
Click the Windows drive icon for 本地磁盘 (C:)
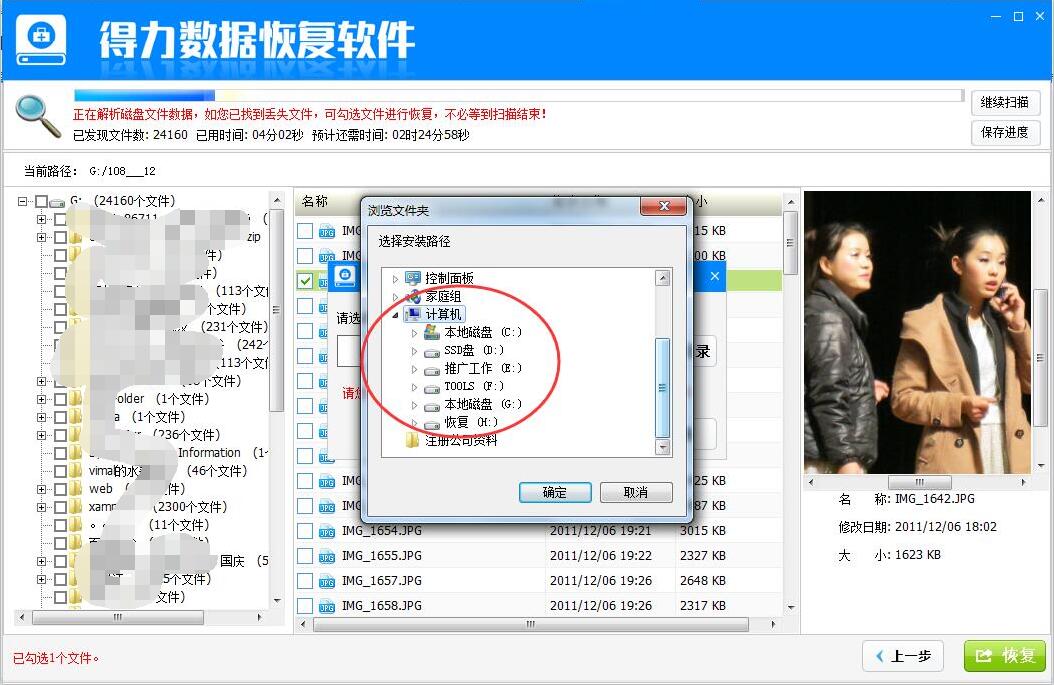click(x=432, y=332)
